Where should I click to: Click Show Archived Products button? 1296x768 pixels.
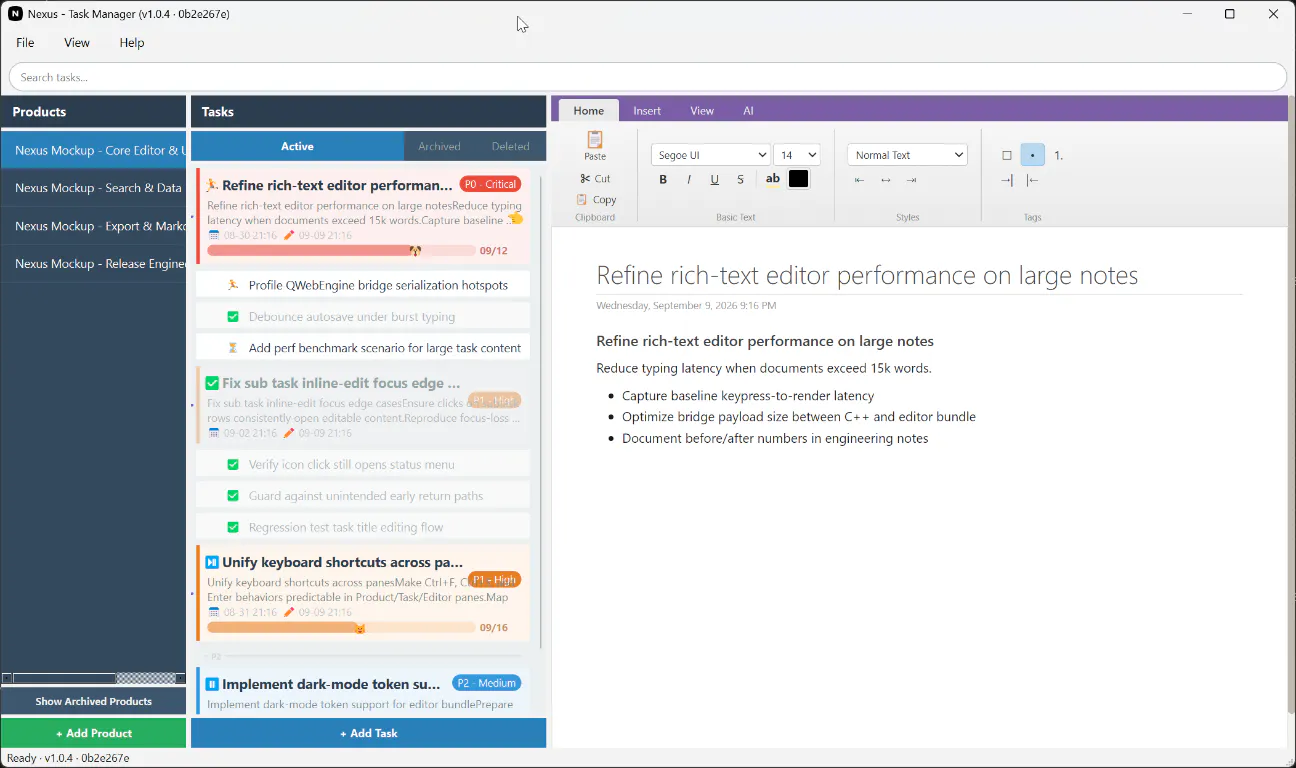coord(94,701)
